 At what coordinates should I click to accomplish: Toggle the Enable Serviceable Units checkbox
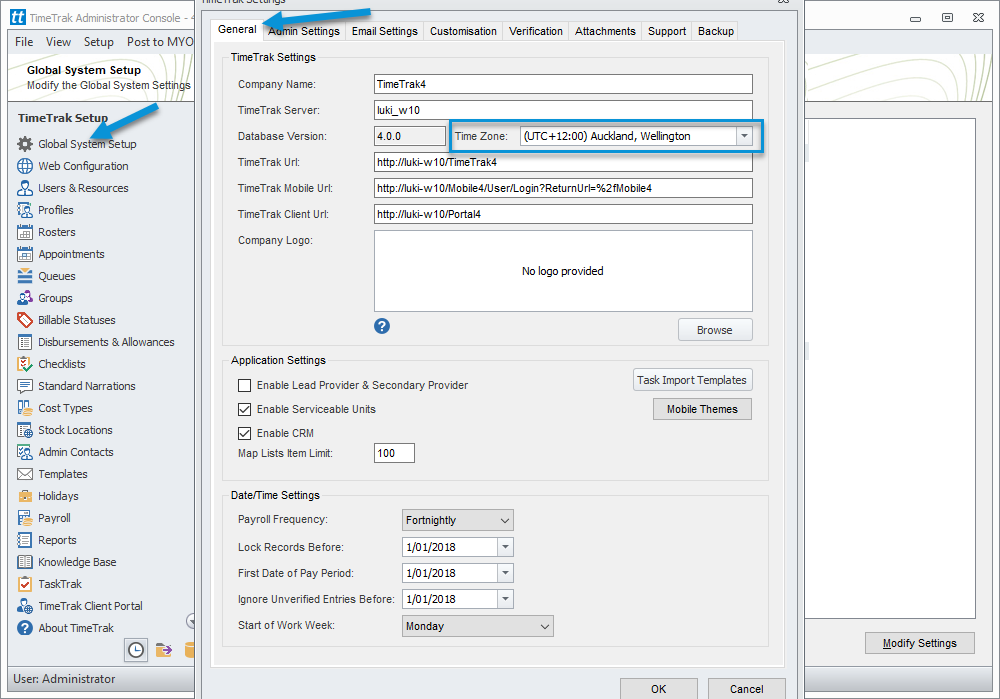[x=244, y=409]
